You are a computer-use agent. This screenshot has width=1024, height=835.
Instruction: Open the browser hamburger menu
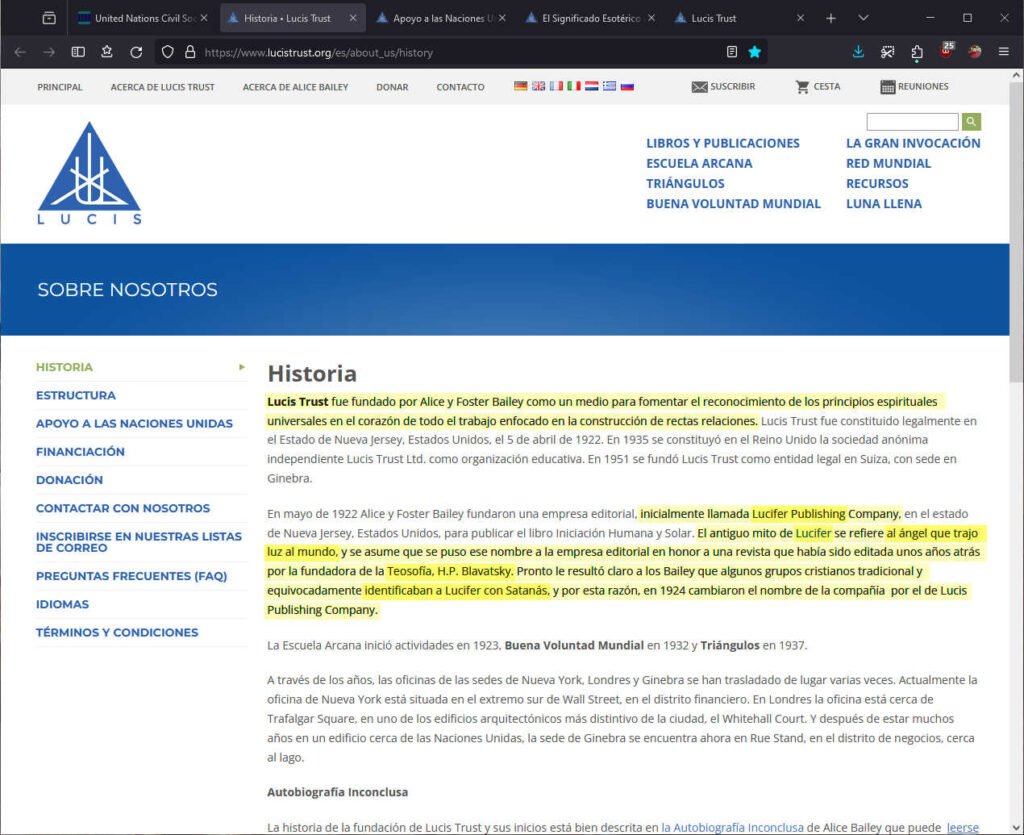[1002, 51]
